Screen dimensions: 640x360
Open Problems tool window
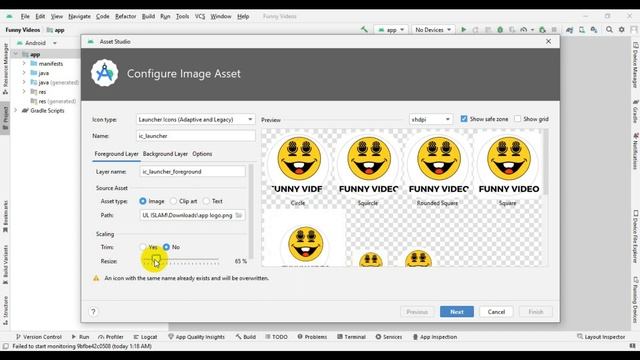(x=312, y=337)
